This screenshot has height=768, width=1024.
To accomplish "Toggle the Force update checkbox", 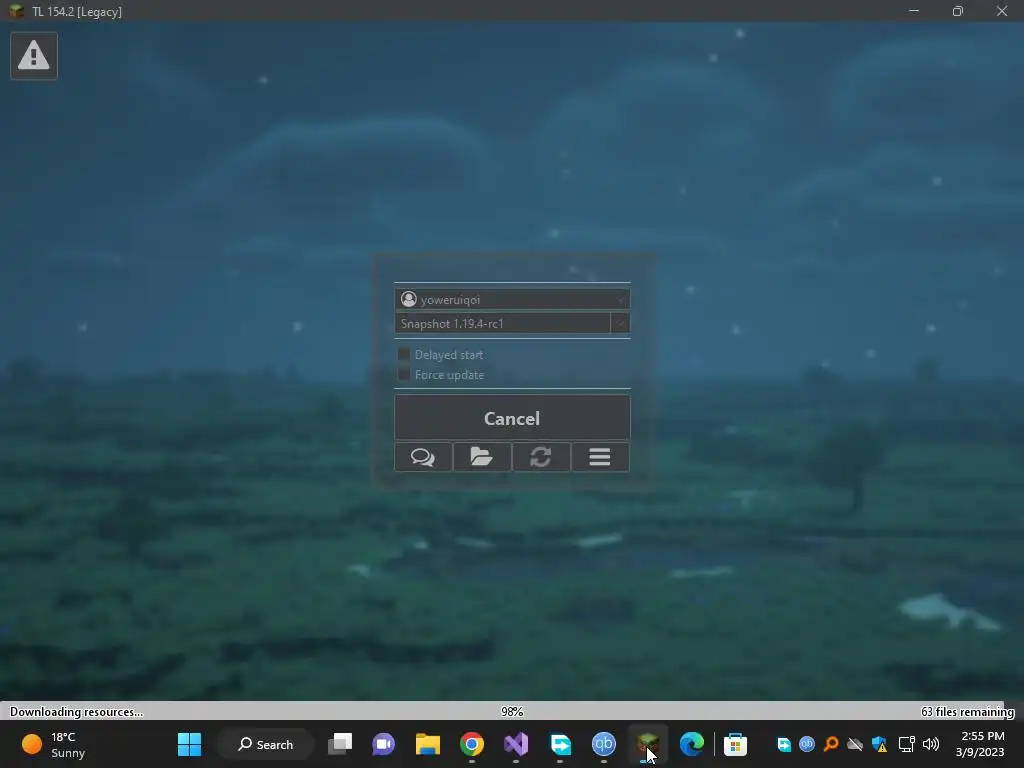I will 404,374.
